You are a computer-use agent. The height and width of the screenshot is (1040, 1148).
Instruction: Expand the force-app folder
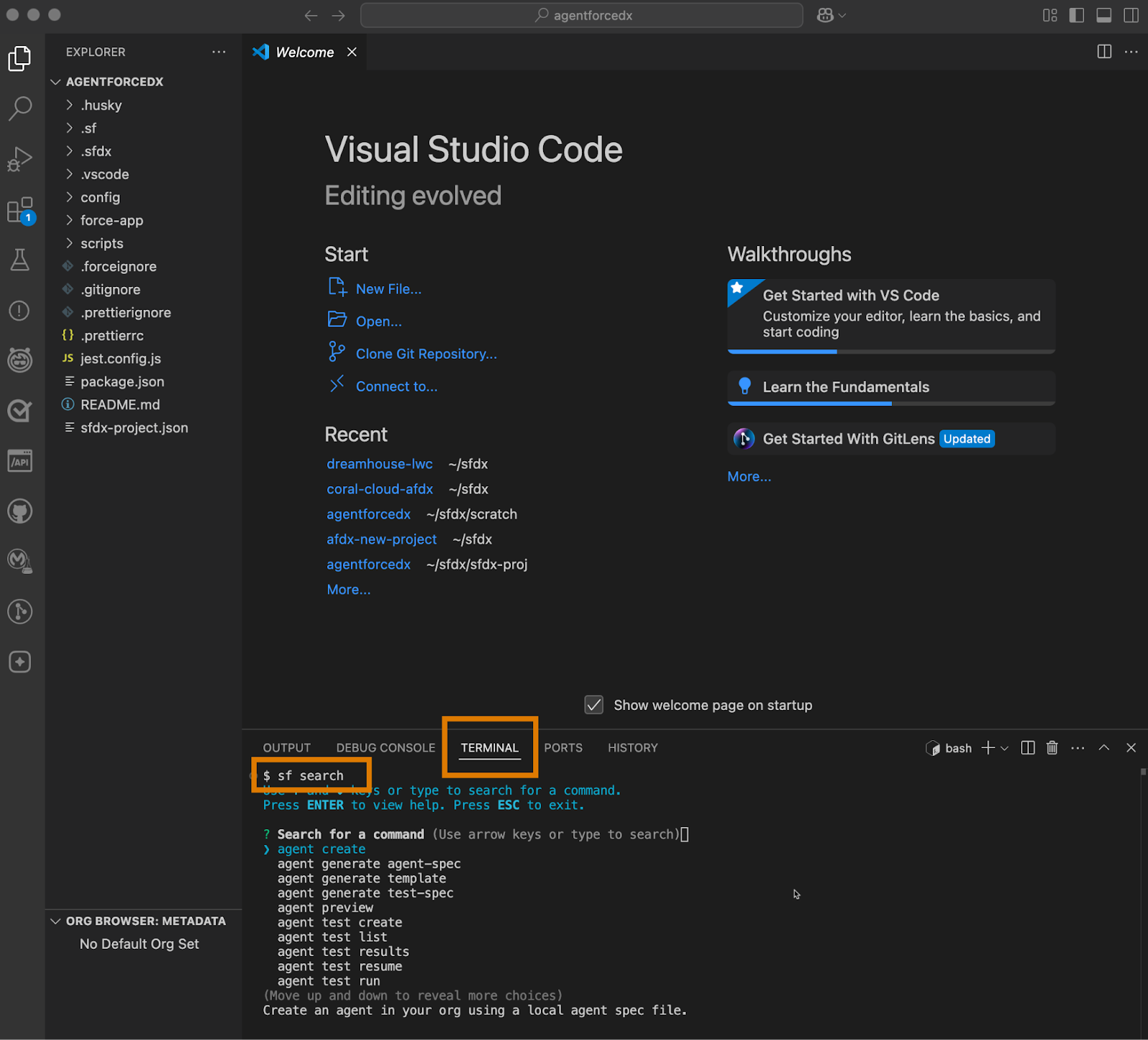(x=111, y=220)
